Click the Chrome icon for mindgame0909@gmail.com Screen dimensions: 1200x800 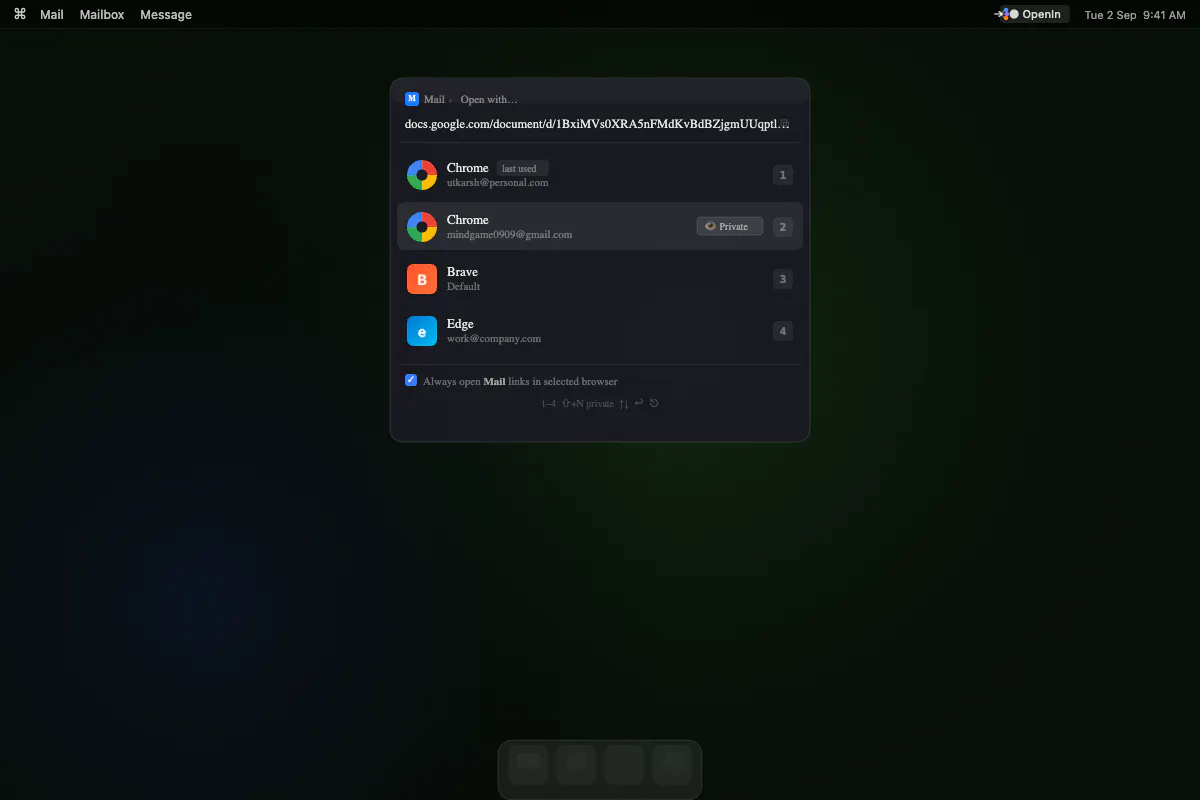point(422,227)
